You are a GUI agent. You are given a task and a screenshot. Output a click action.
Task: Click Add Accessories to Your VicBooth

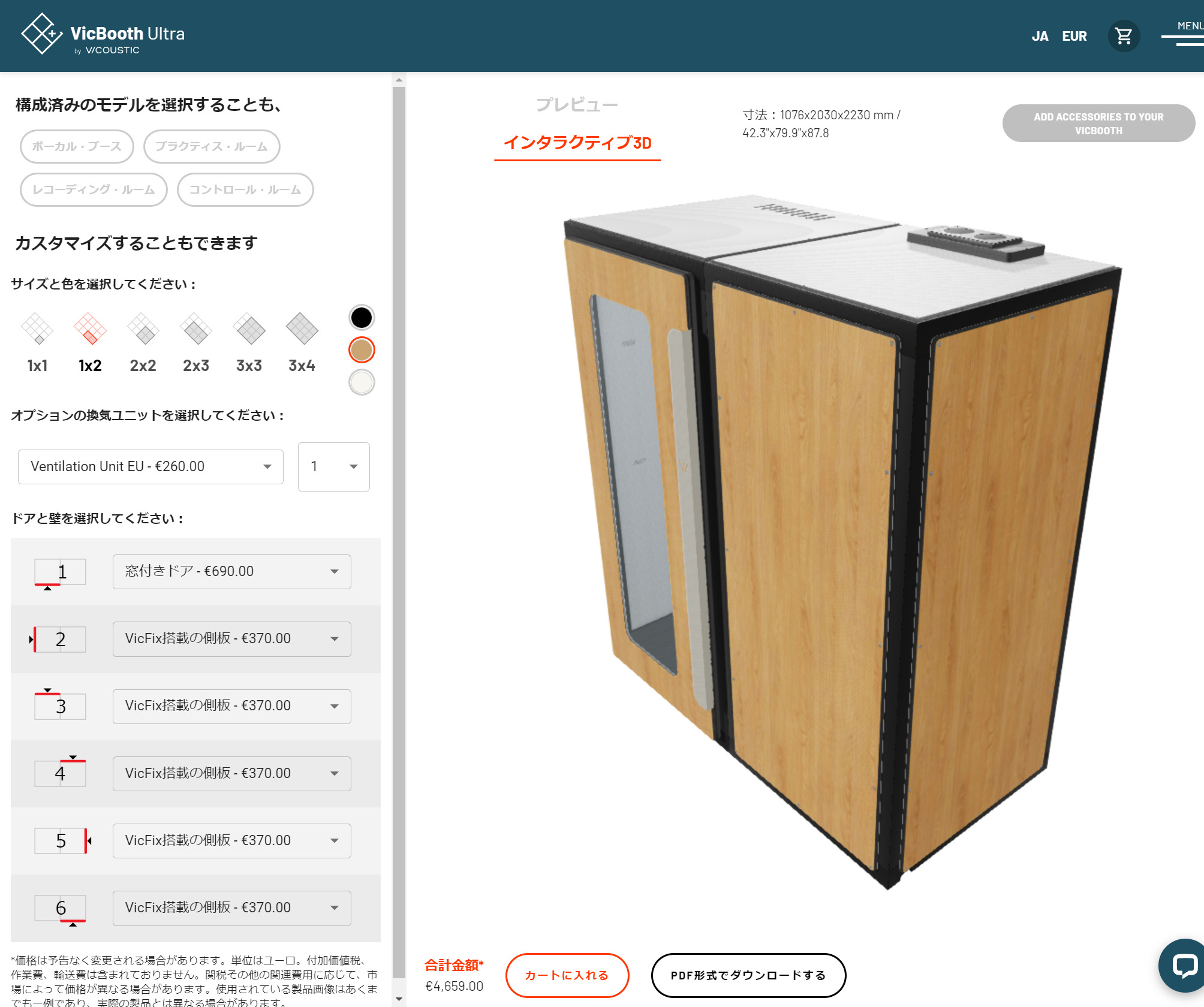pyautogui.click(x=1098, y=123)
